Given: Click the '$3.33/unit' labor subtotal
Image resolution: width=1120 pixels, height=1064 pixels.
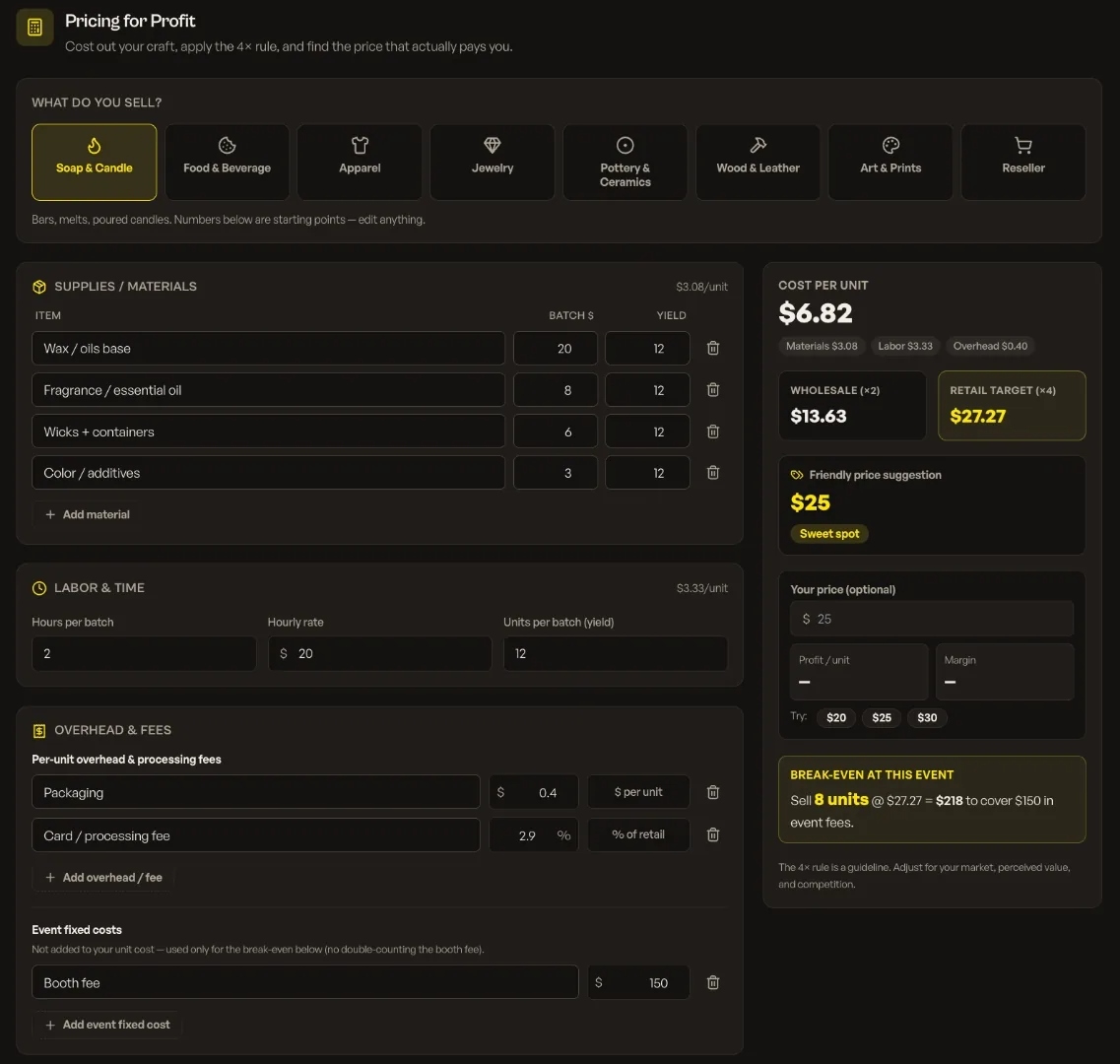Looking at the screenshot, I should [x=701, y=588].
